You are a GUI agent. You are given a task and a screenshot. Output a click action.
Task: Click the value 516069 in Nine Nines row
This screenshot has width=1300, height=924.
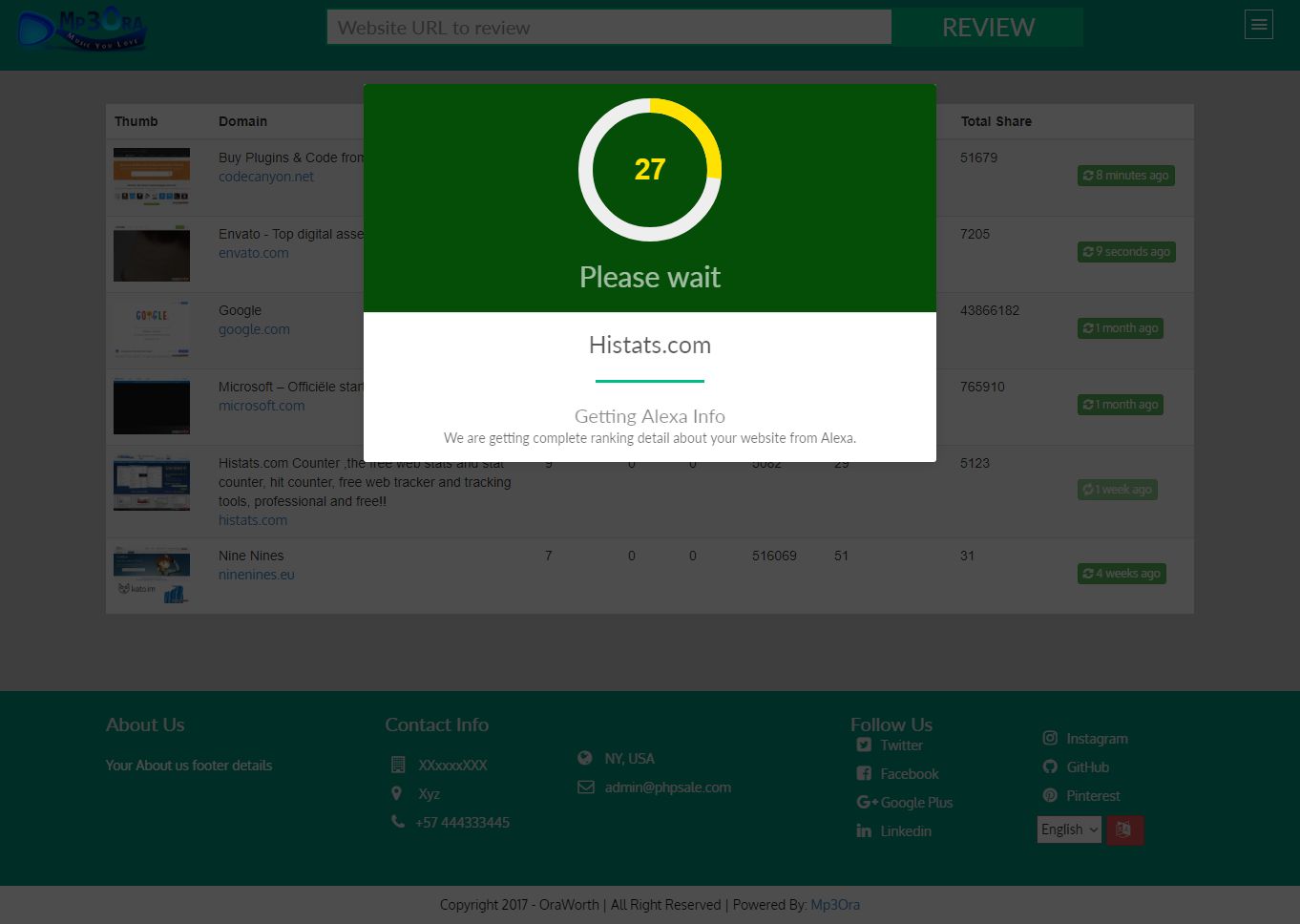click(774, 556)
